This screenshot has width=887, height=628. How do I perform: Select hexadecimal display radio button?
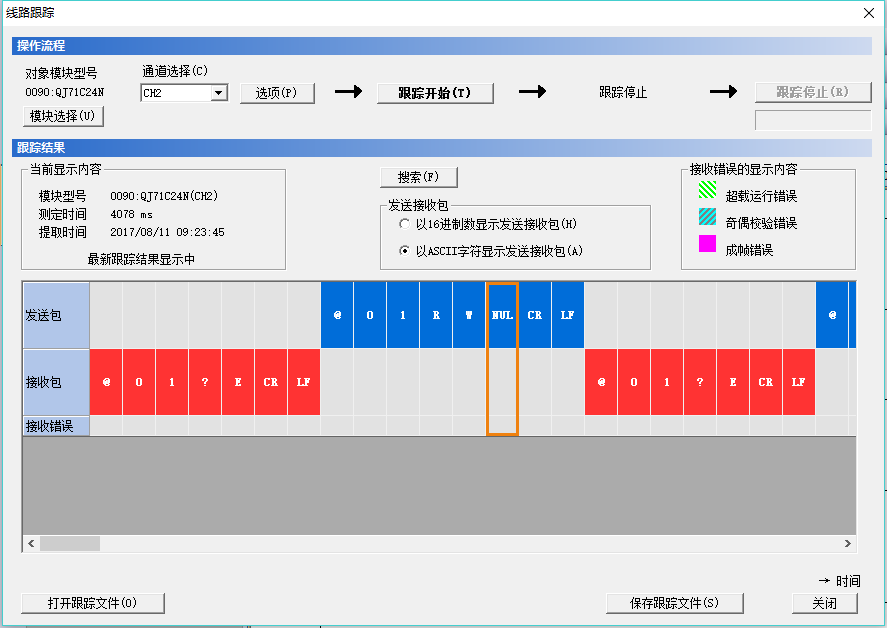coord(404,224)
